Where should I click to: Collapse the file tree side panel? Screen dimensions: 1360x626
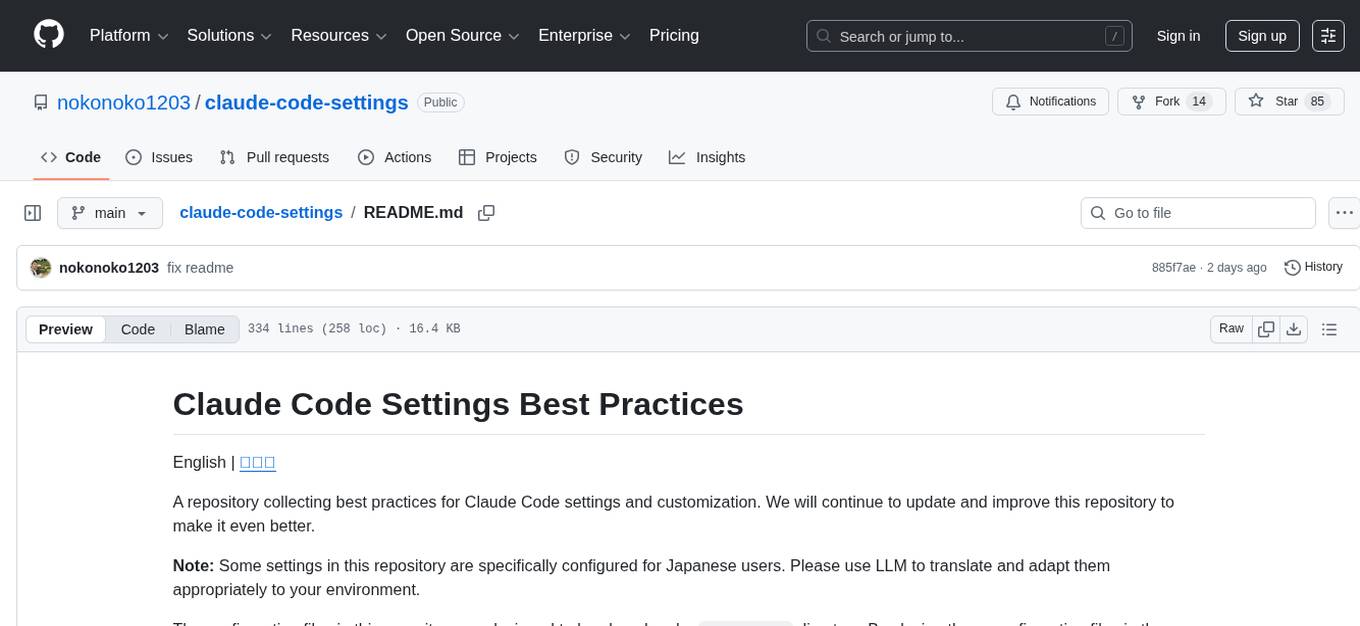pos(32,212)
